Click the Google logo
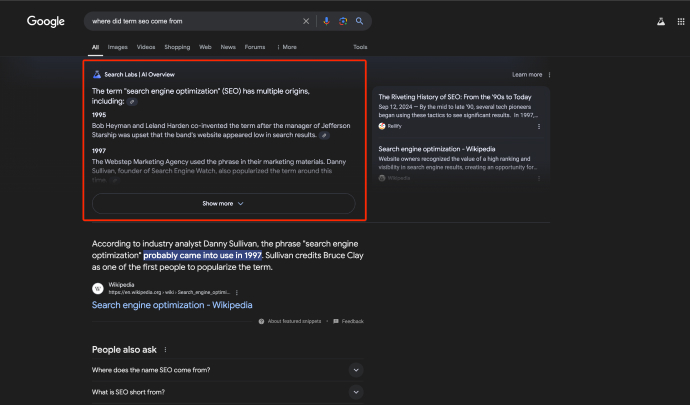This screenshot has height=405, width=690. [x=46, y=21]
